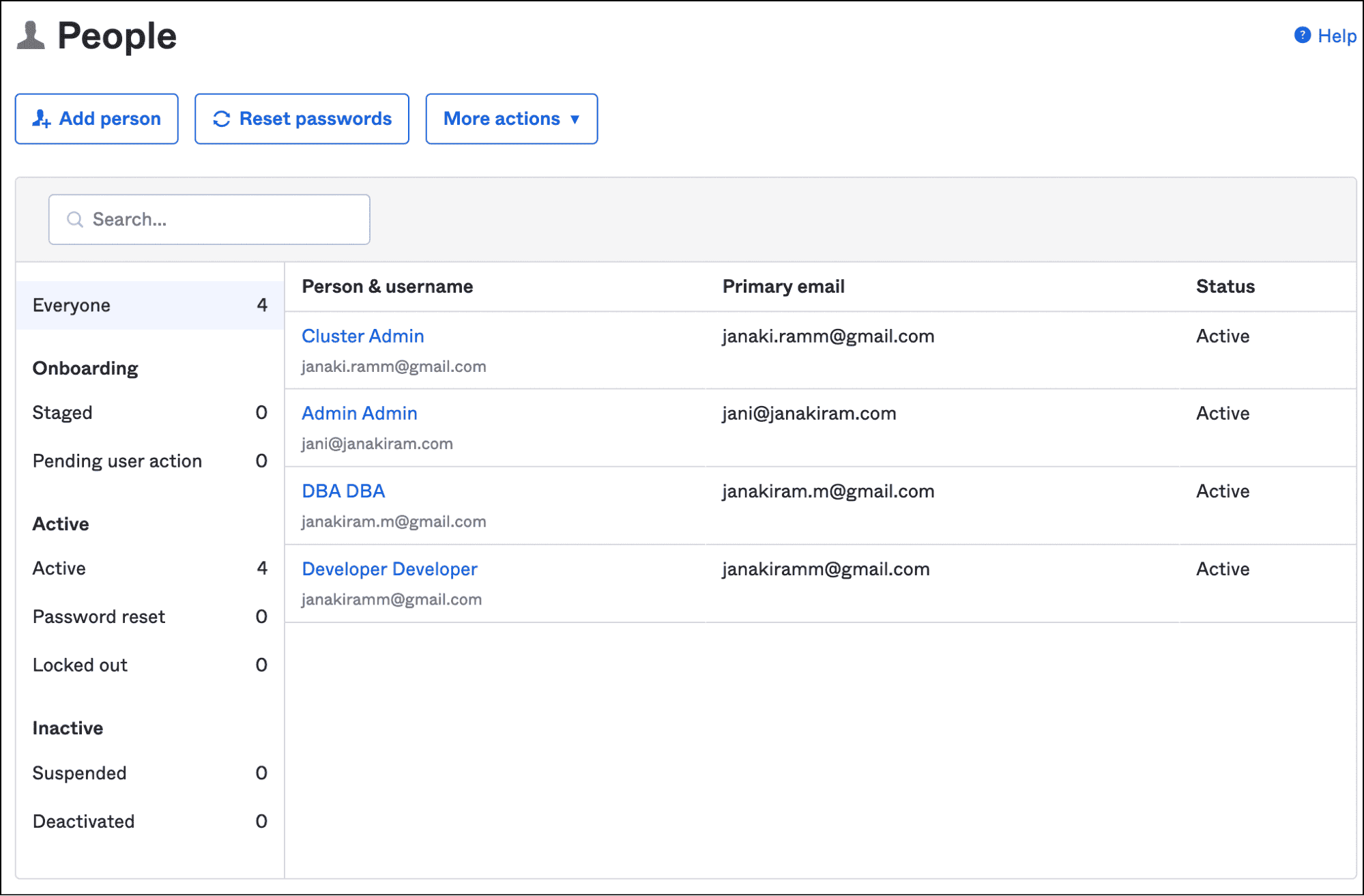Open the Help link
The image size is (1364, 896).
[1336, 35]
